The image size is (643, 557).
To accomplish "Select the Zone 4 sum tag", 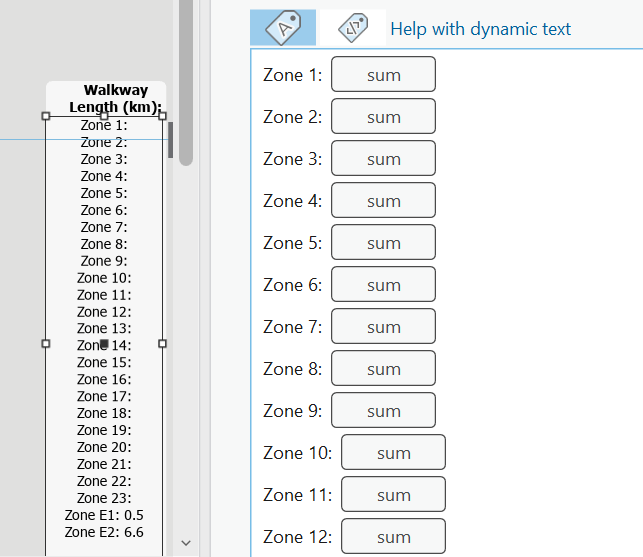I will 383,200.
